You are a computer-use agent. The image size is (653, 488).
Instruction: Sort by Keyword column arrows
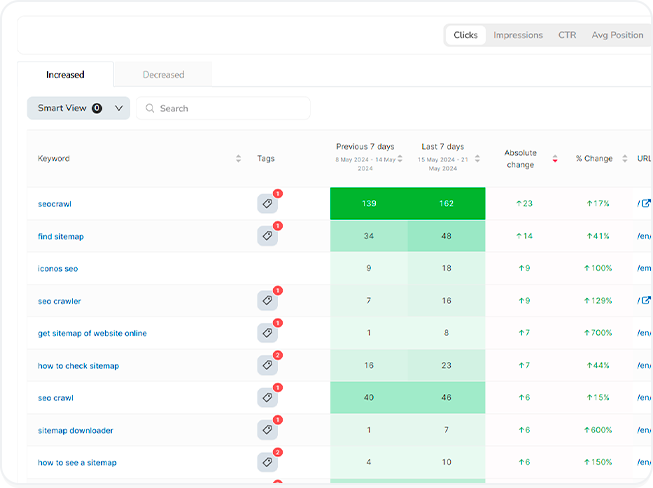click(x=238, y=158)
